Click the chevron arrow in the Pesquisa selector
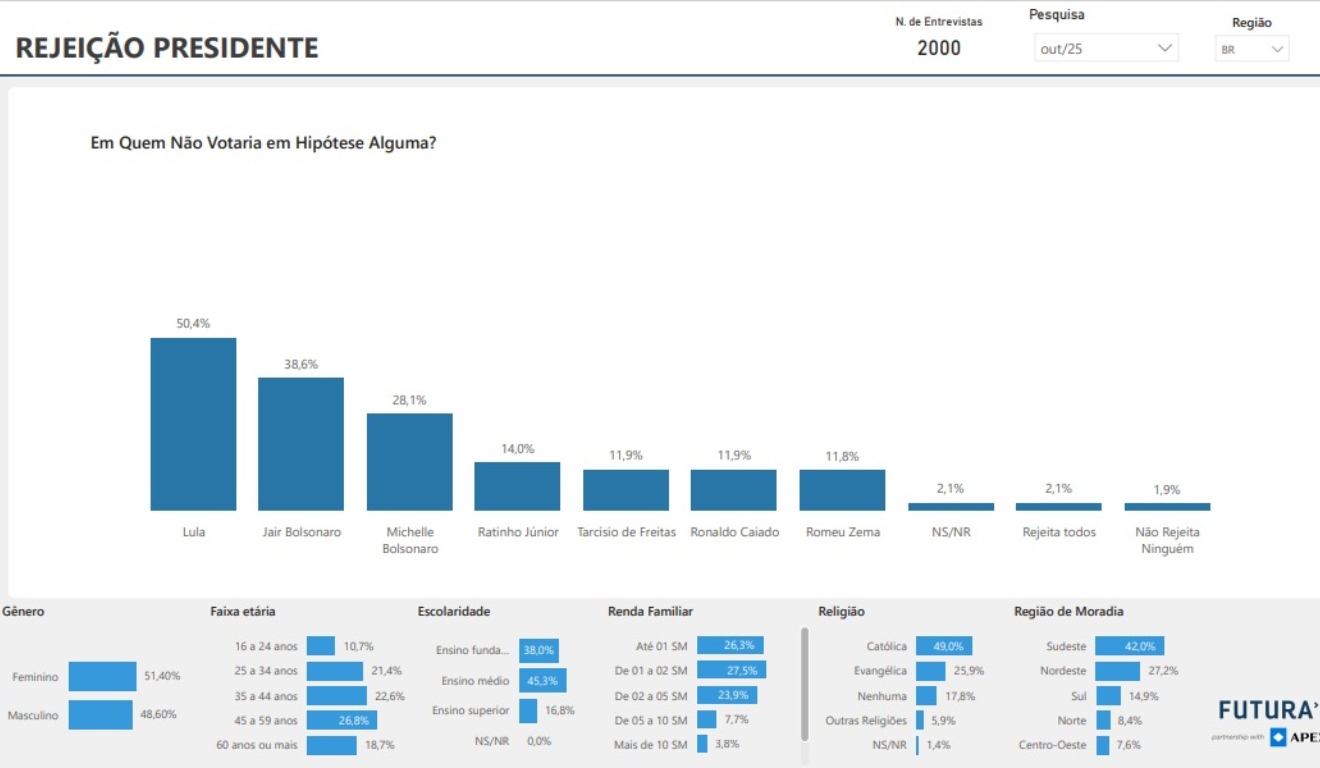Screen dimensions: 1320x768 pos(1164,48)
